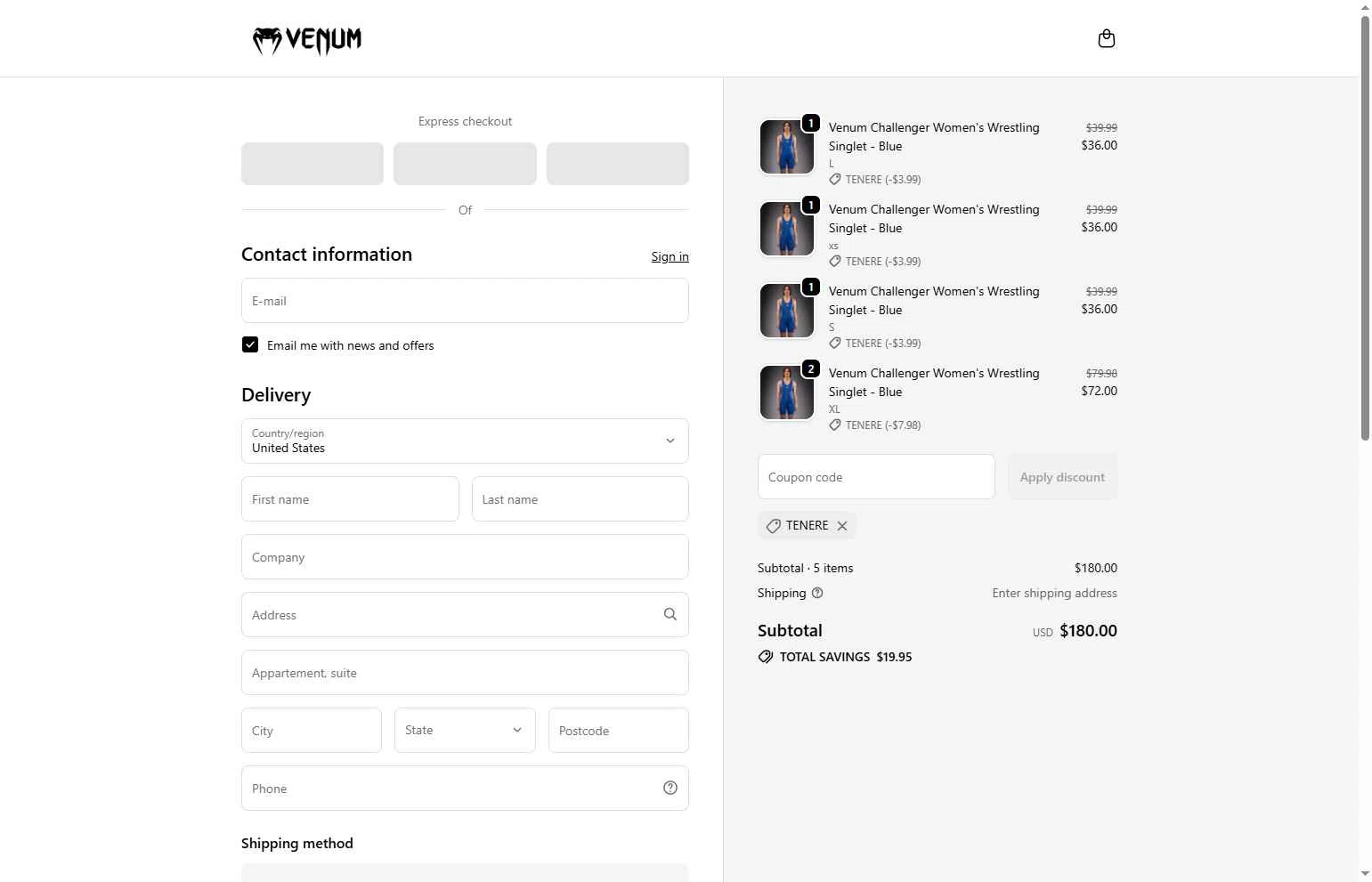Viewport: 1372px width, 882px height.
Task: Click the help icon in Phone field
Action: tap(670, 788)
